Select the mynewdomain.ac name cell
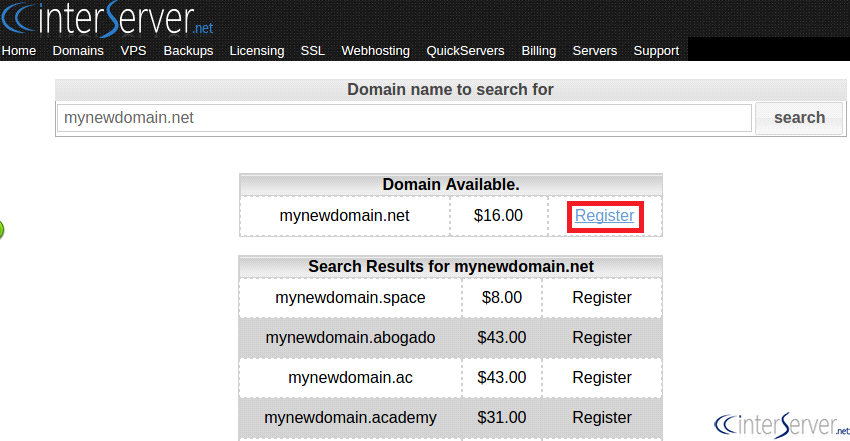This screenshot has width=850, height=441. click(350, 378)
